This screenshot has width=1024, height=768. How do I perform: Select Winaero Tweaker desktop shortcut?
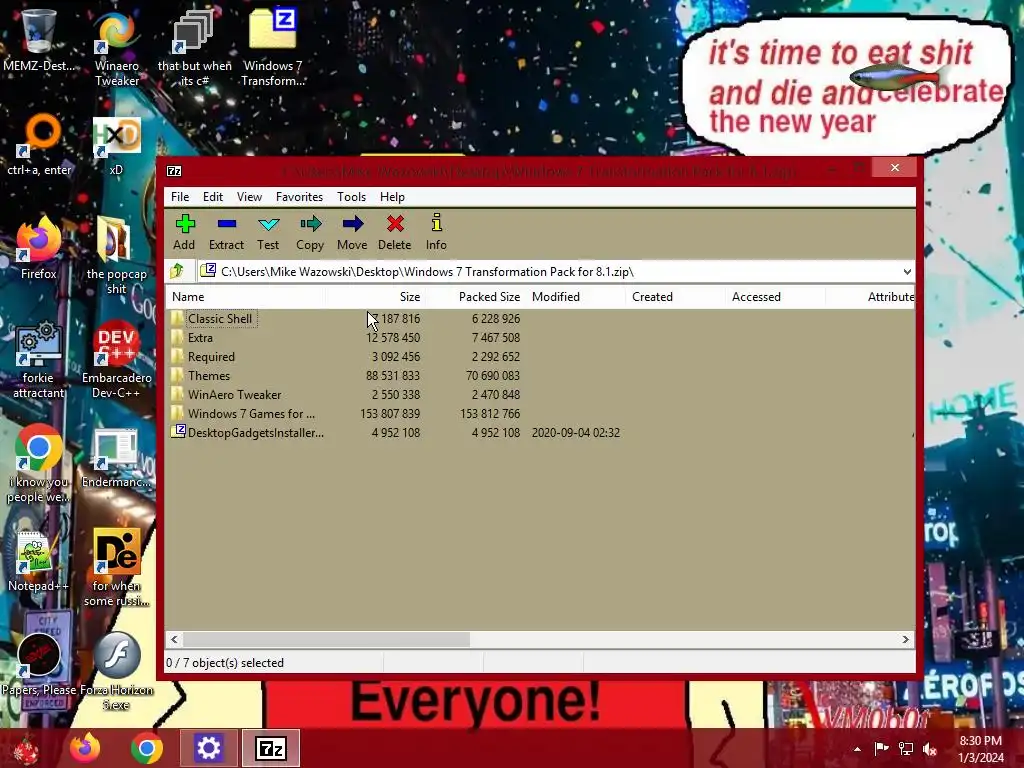pos(117,48)
